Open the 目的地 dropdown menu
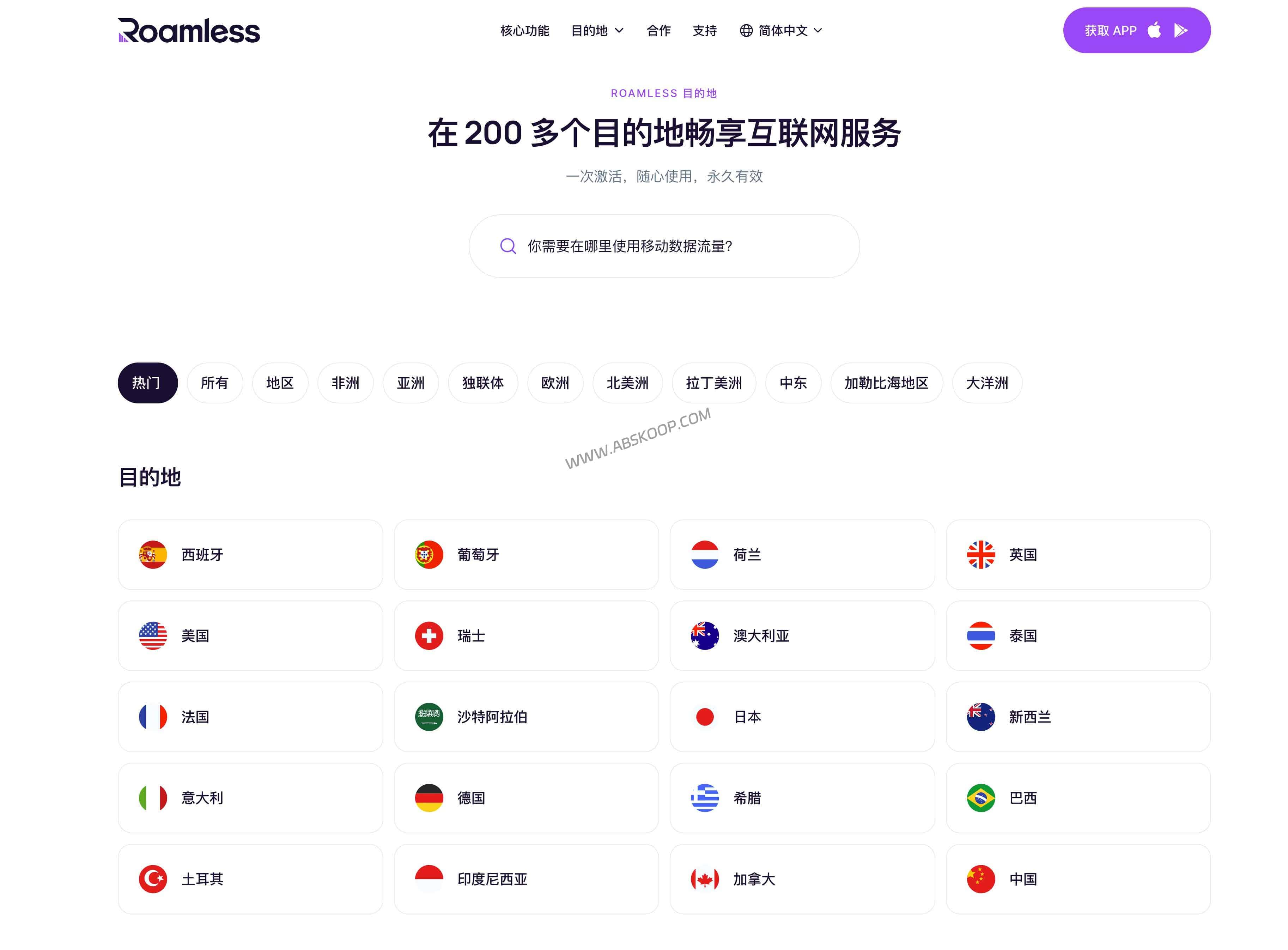The height and width of the screenshot is (950, 1288). point(597,31)
